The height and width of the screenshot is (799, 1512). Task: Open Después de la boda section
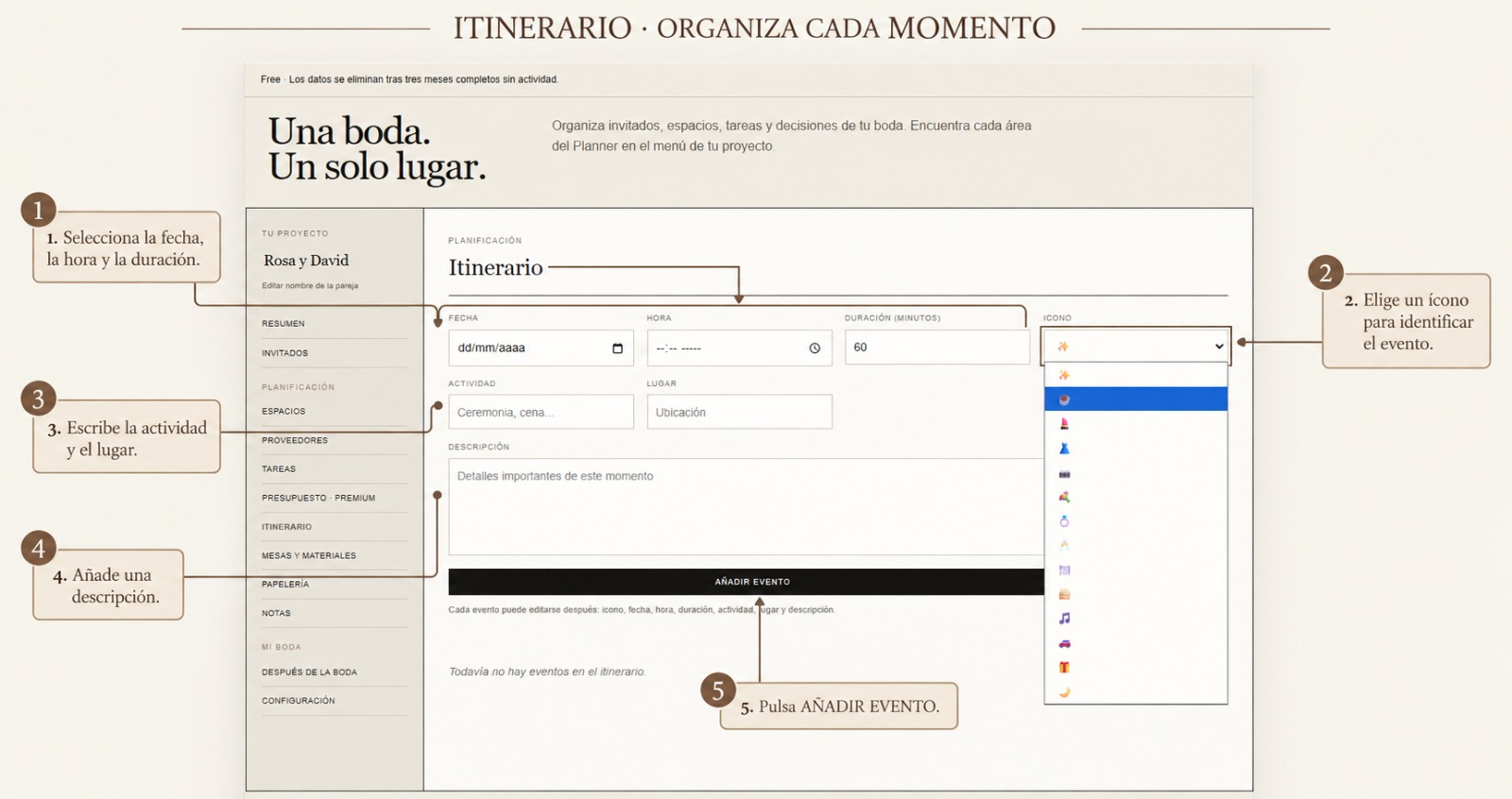[x=309, y=672]
